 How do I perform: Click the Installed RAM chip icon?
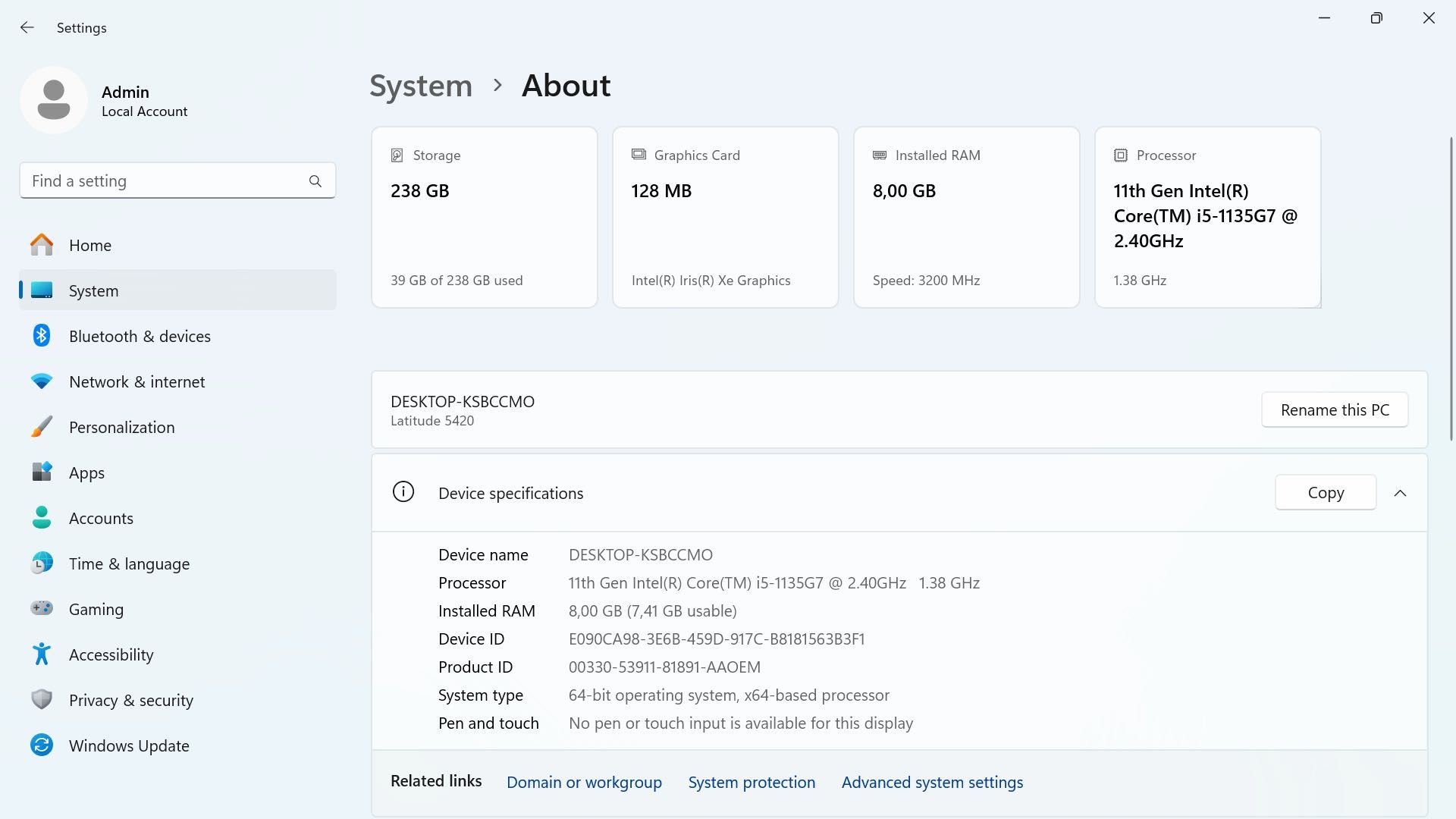pos(880,155)
